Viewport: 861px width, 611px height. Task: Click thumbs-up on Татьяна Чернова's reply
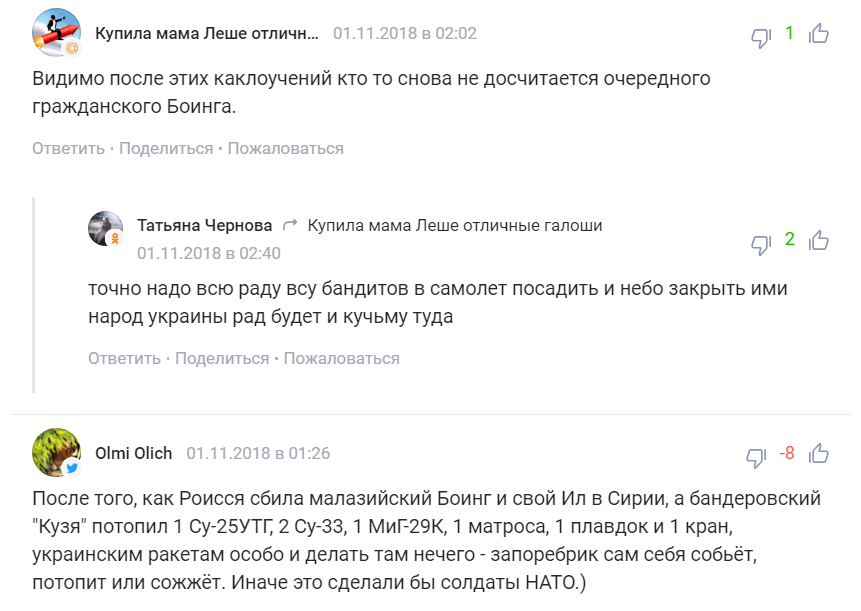pyautogui.click(x=819, y=240)
